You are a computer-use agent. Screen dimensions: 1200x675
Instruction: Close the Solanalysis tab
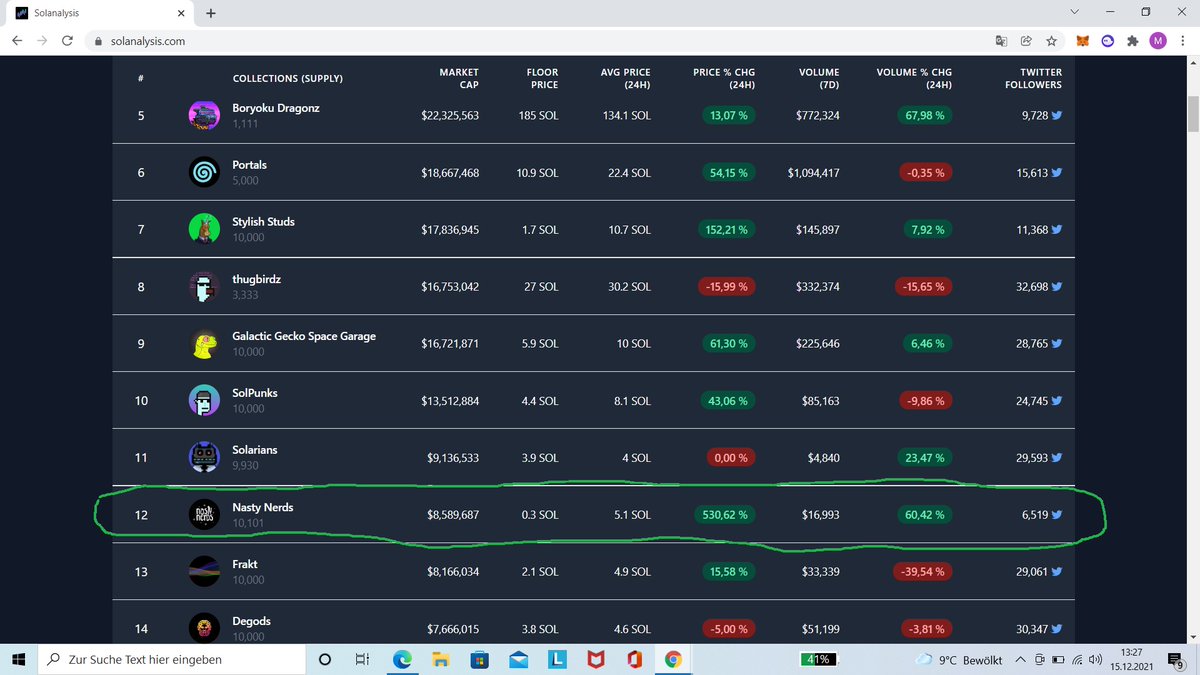point(179,14)
